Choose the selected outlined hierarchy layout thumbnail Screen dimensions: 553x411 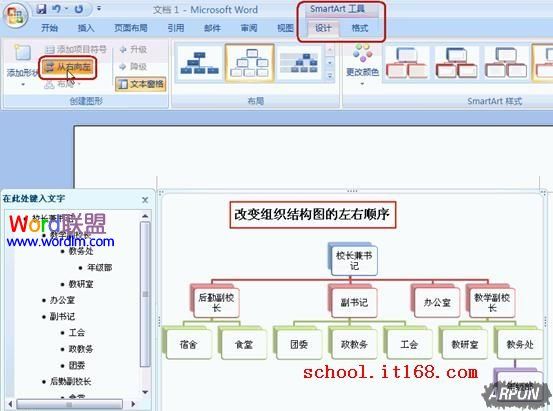(x=249, y=63)
